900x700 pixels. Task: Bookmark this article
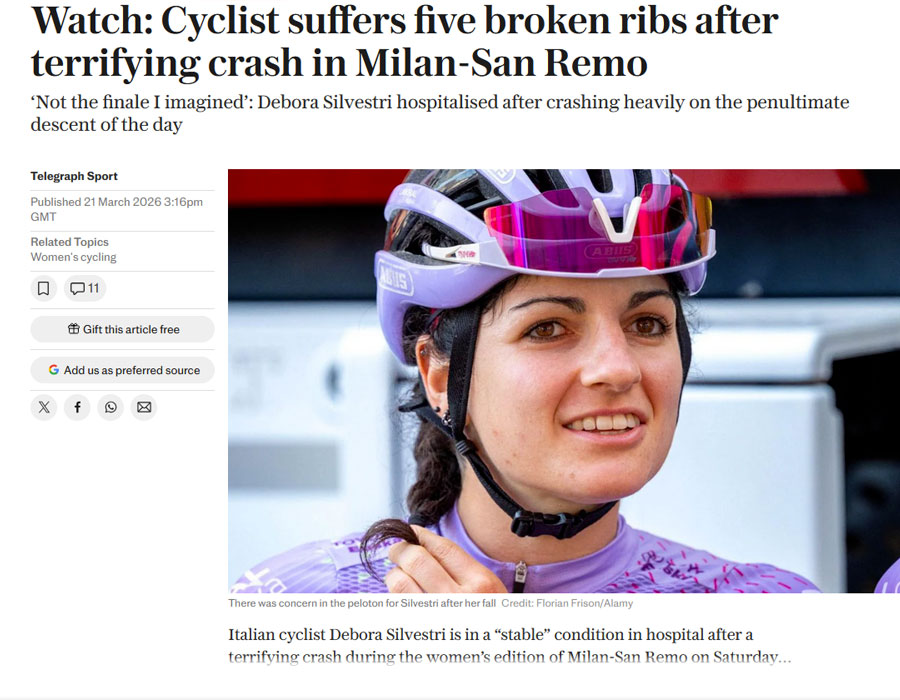tap(41, 288)
